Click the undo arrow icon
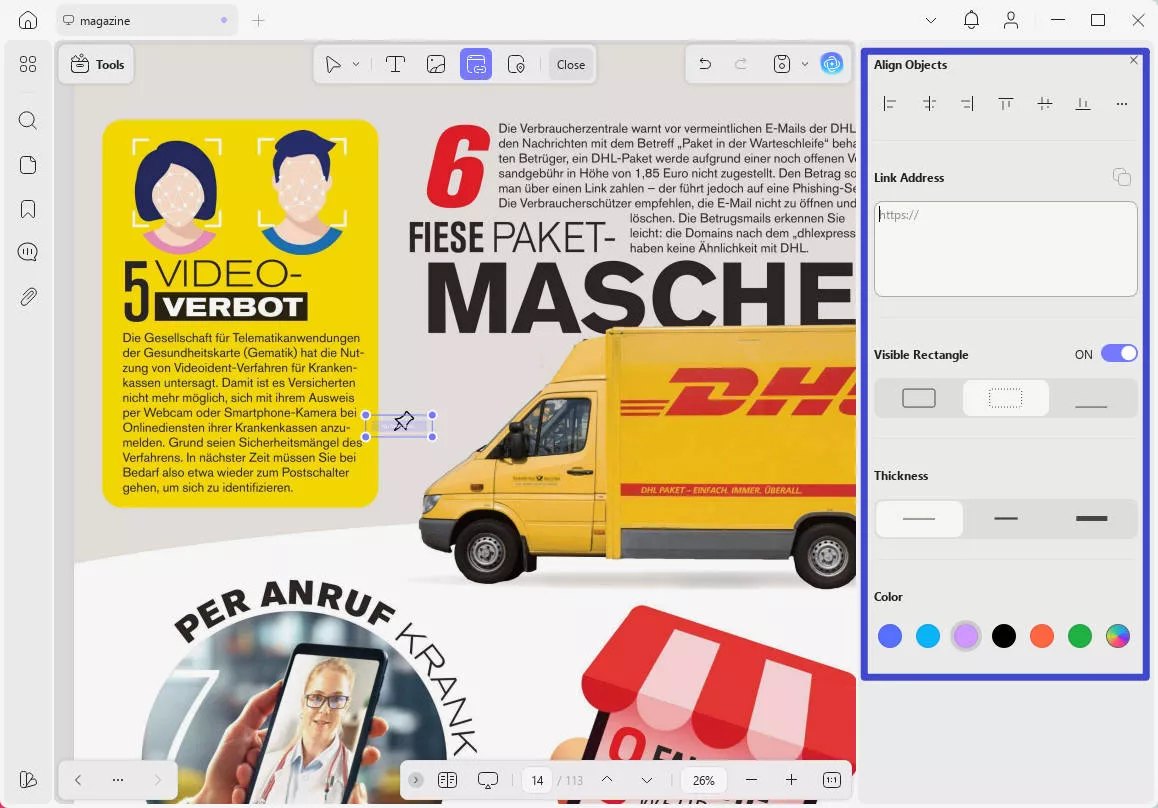Viewport: 1158px width, 808px height. point(705,64)
